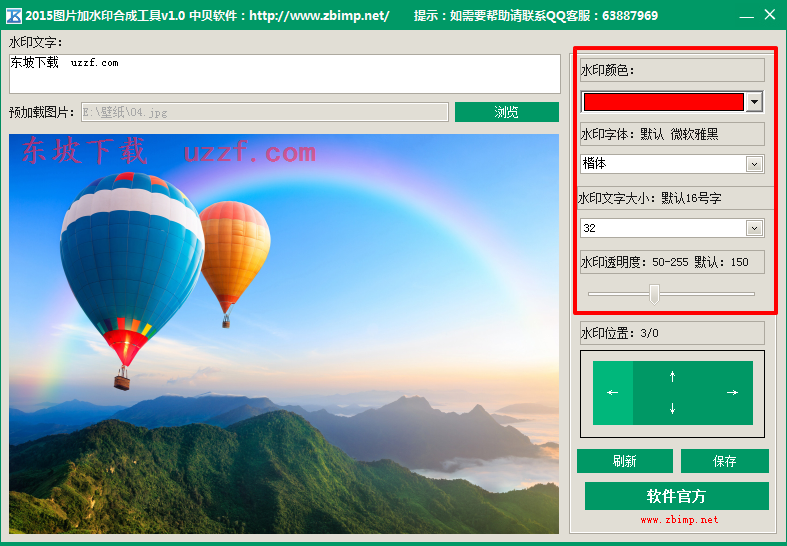Image resolution: width=787 pixels, height=546 pixels.
Task: Move watermark up with the up arrow
Action: point(673,376)
